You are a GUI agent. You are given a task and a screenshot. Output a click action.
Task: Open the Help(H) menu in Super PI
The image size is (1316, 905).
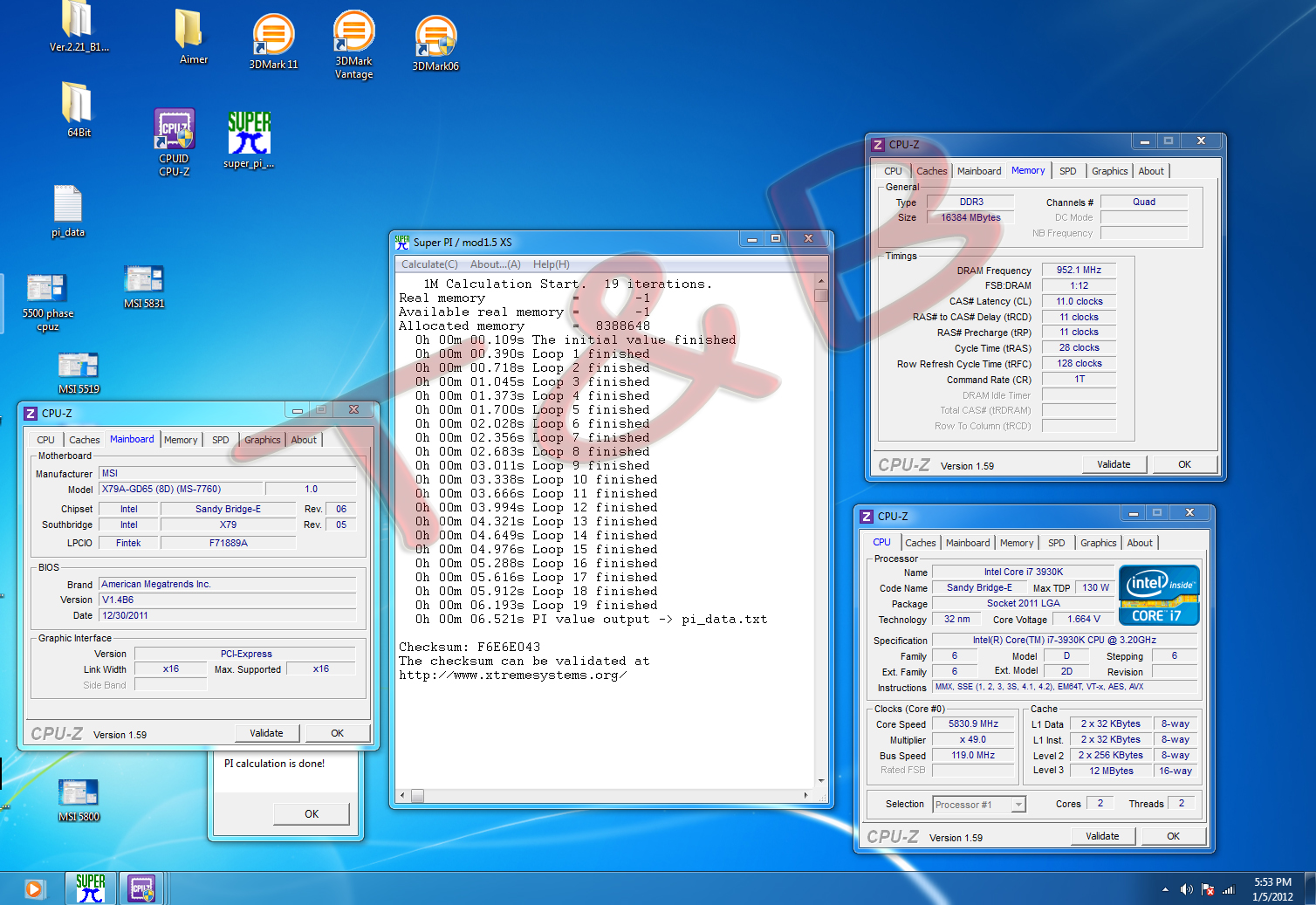[x=551, y=264]
